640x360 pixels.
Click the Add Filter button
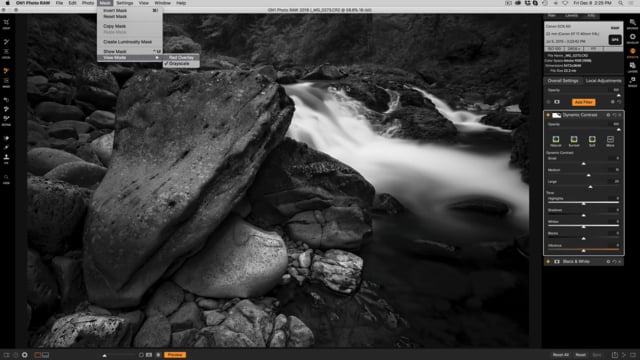[583, 102]
